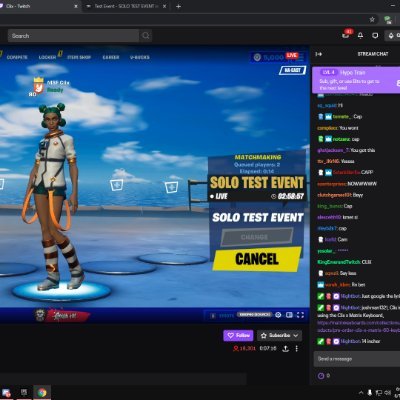Click the share stream upload icon
Screen dimensions: 400x400
(285, 349)
